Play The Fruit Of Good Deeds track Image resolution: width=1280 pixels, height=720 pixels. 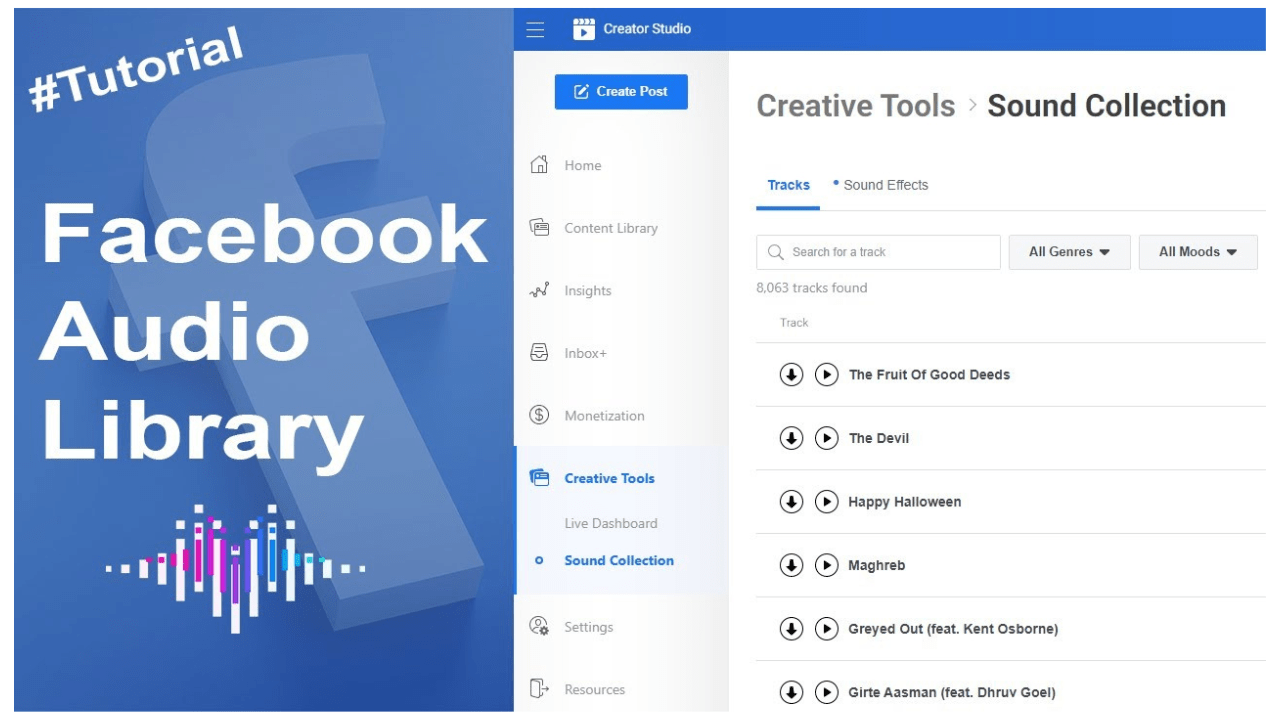(826, 374)
